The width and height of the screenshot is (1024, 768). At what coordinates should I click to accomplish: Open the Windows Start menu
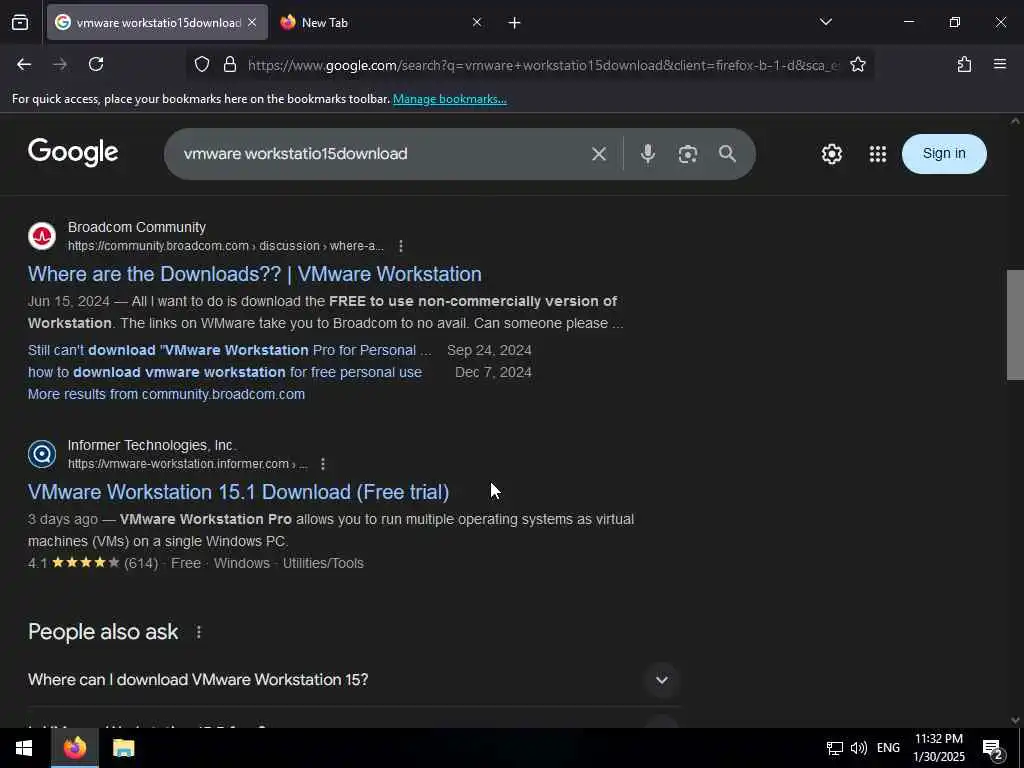coord(24,748)
